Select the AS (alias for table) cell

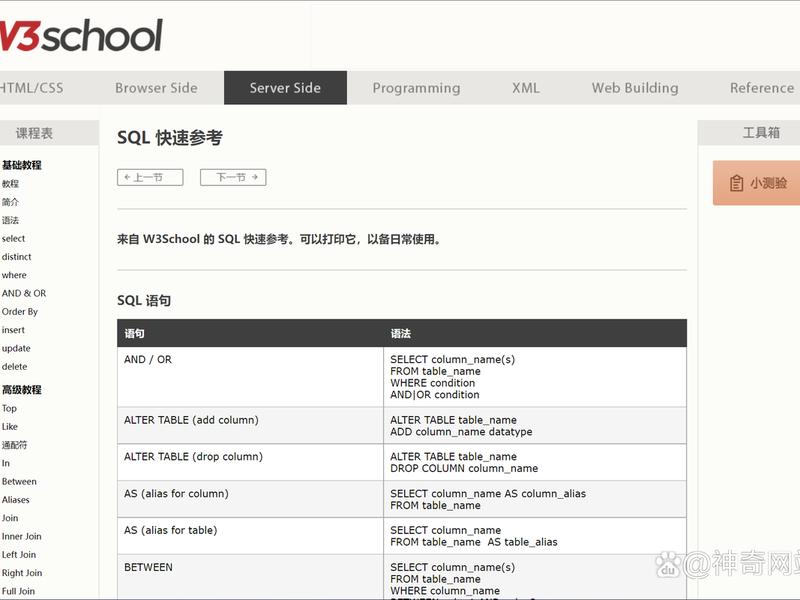click(x=250, y=536)
